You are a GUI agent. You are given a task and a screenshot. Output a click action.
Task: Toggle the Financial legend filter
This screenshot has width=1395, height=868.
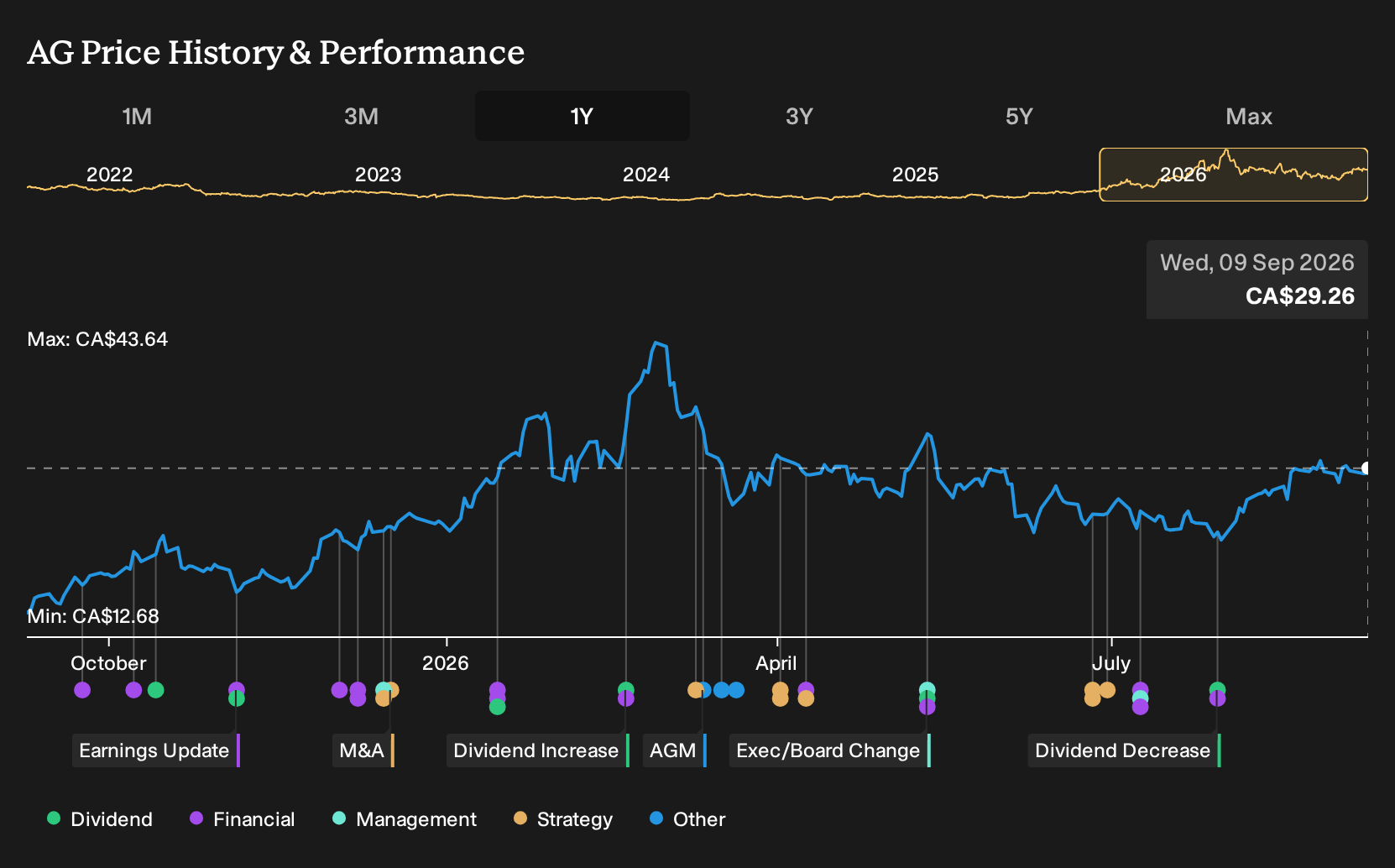[x=243, y=819]
